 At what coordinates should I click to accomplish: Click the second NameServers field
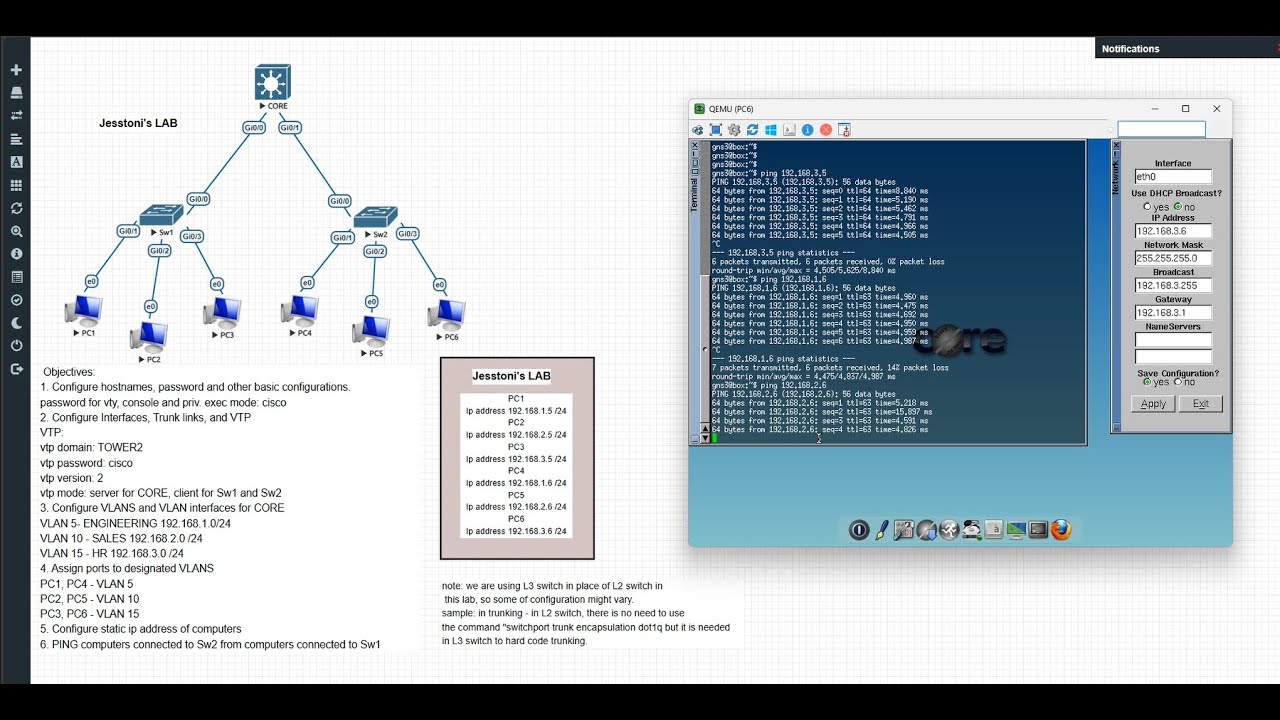[1173, 357]
